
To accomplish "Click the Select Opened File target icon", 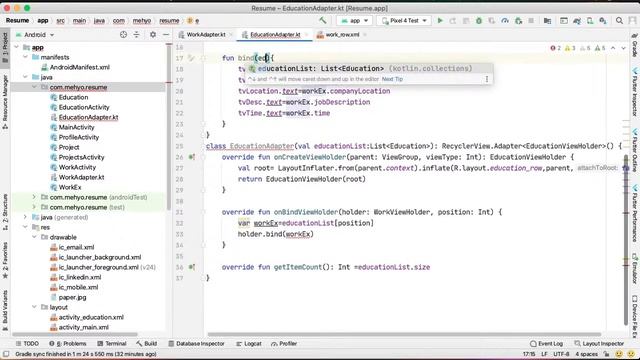I will pos(123,35).
